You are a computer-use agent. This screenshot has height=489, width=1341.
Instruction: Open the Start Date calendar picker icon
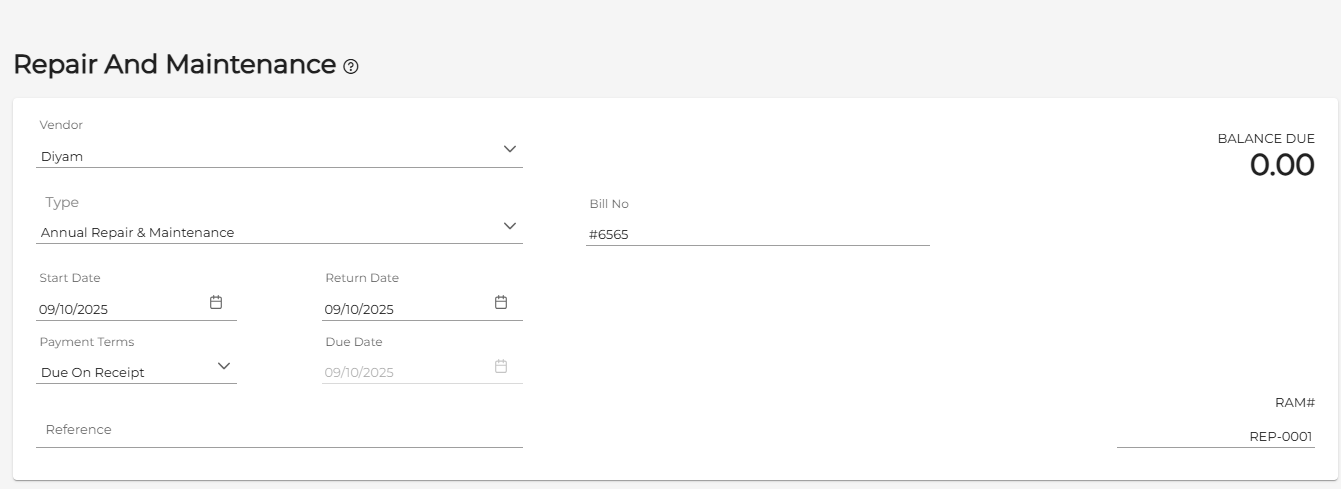click(216, 302)
